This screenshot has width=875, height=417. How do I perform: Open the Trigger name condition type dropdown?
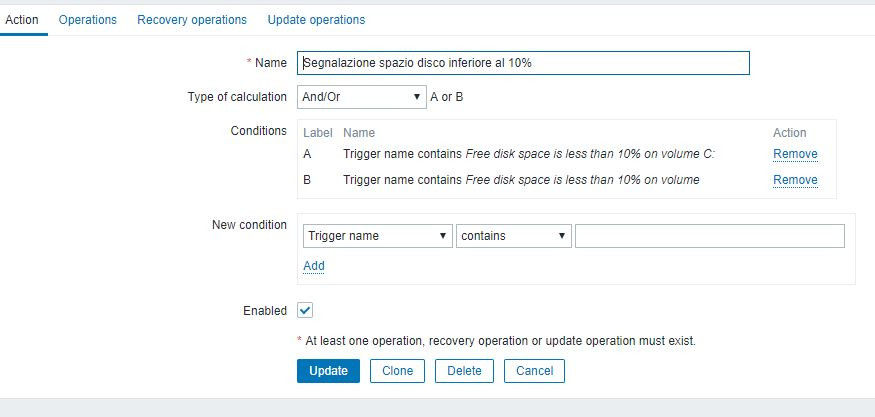(x=376, y=236)
